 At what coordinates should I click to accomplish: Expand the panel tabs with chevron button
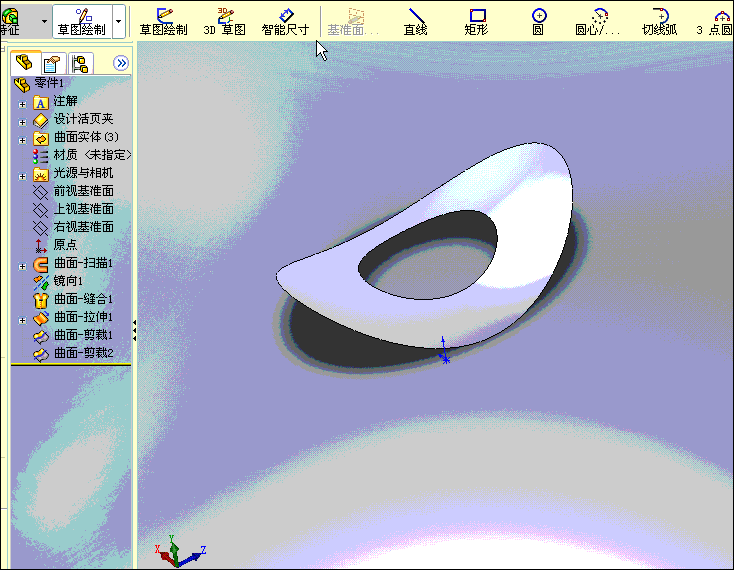[x=121, y=63]
